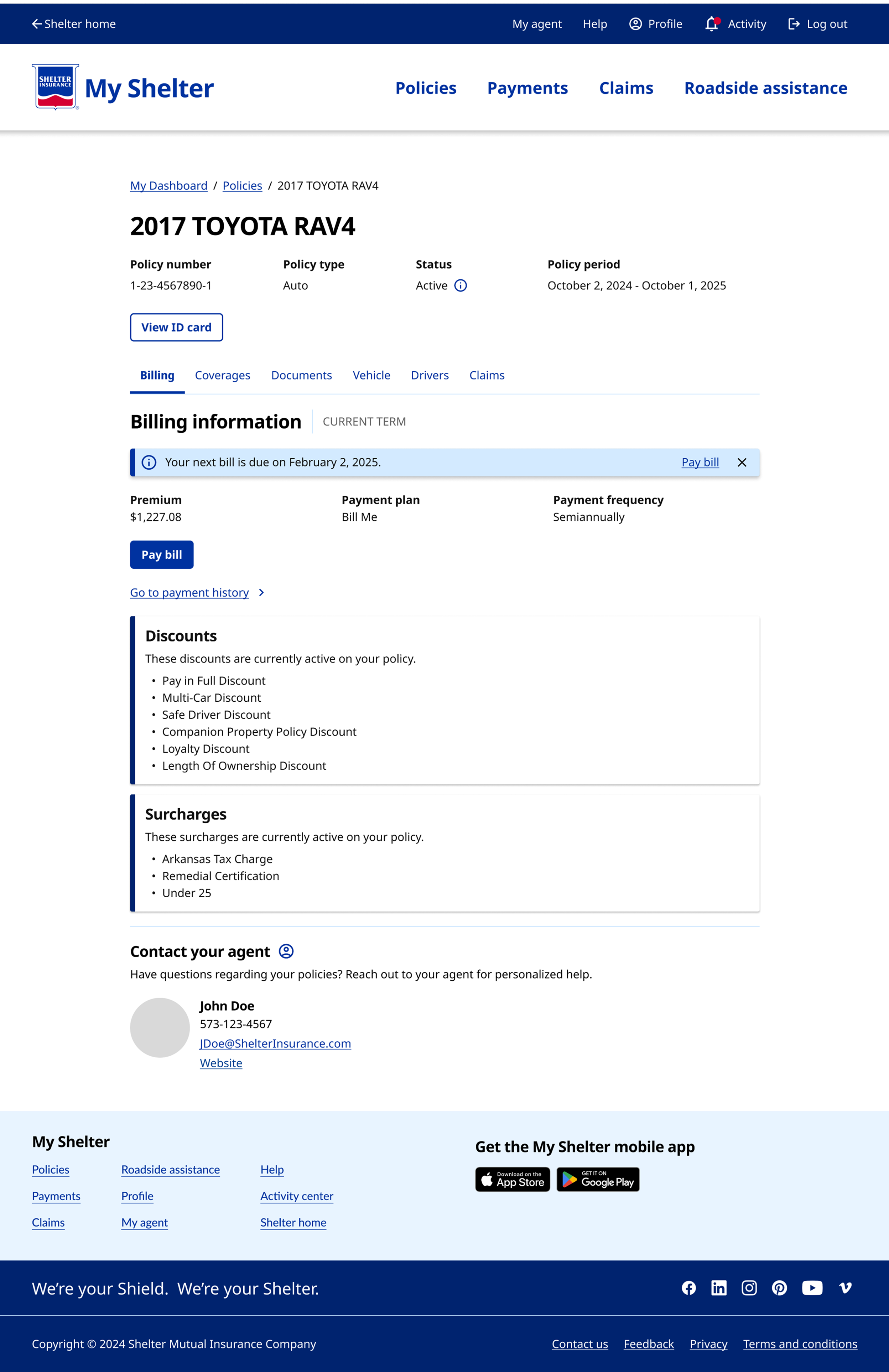Click the Vimeo icon in footer
Viewport: 889px width, 1372px height.
tap(845, 1288)
